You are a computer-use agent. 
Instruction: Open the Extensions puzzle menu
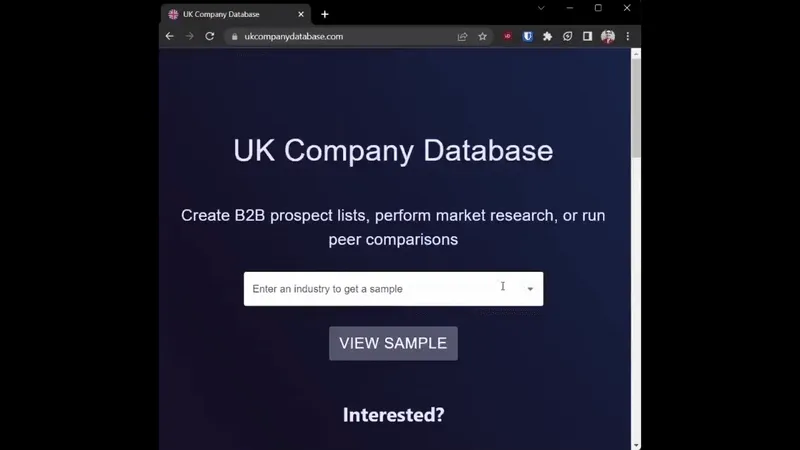(x=547, y=36)
